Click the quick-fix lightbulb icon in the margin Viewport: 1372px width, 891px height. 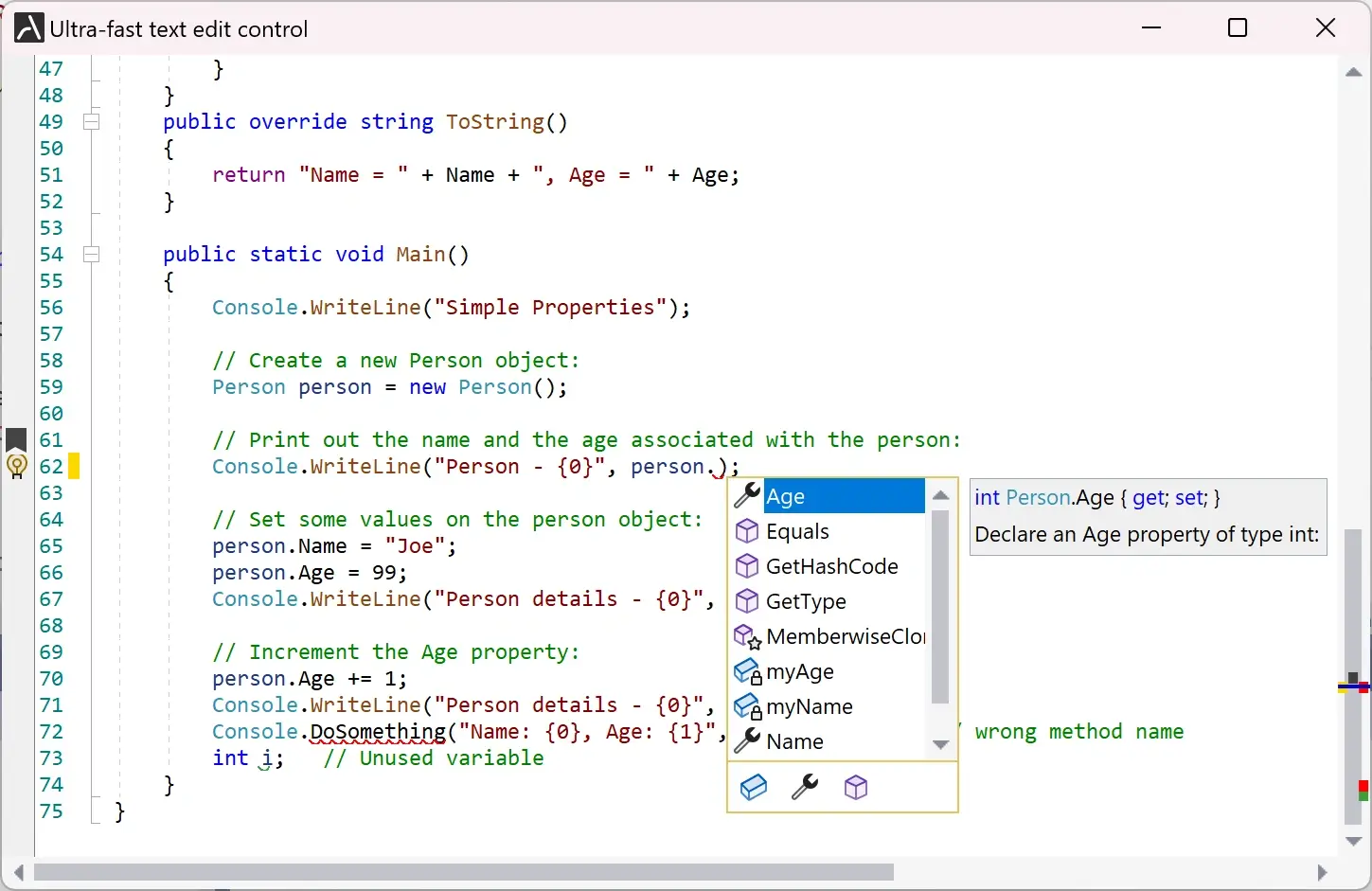click(x=17, y=466)
